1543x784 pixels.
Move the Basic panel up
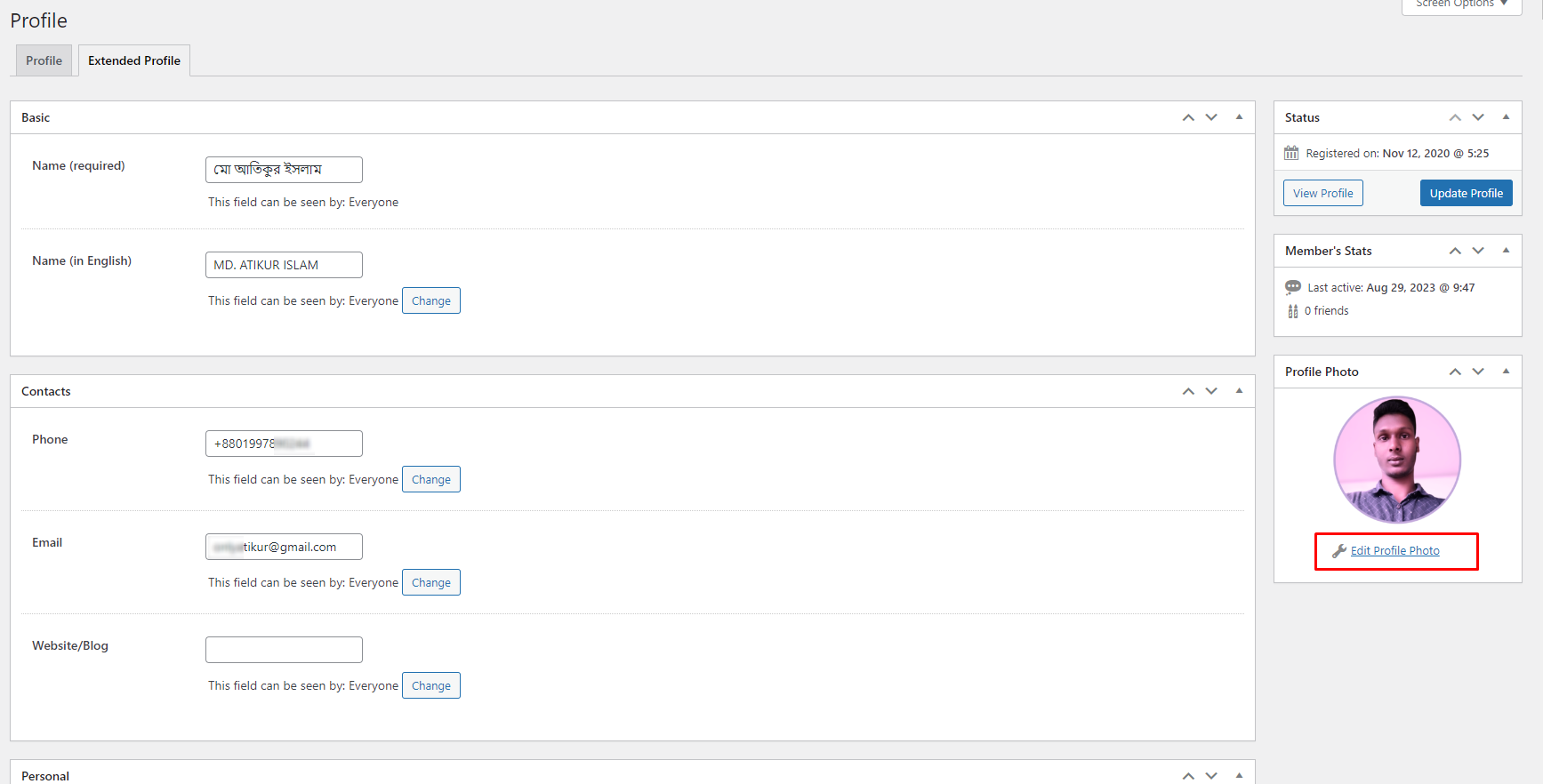(1188, 117)
